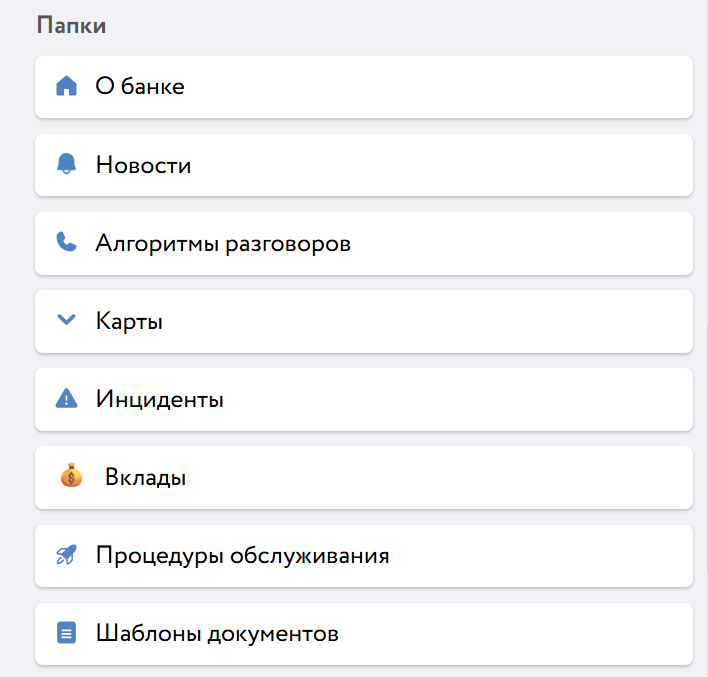Go to the Инциденты folder label
Screen dimensions: 708x677
pyautogui.click(x=159, y=399)
